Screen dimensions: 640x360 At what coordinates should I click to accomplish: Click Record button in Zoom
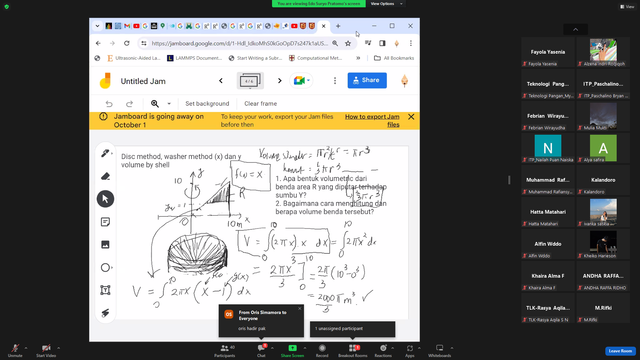point(322,350)
